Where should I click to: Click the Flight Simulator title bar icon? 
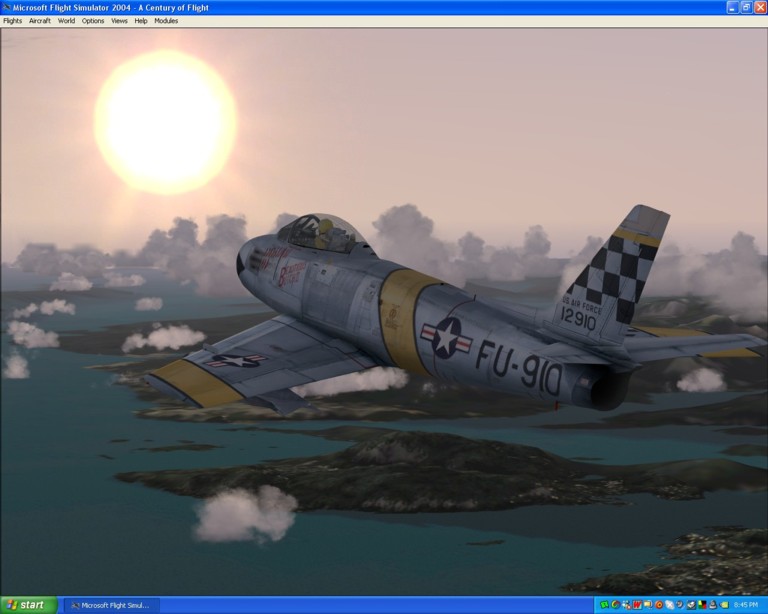[x=6, y=7]
